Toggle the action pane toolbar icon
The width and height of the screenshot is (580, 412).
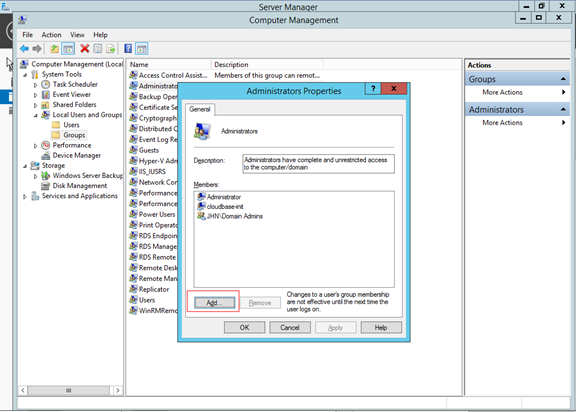tap(142, 48)
